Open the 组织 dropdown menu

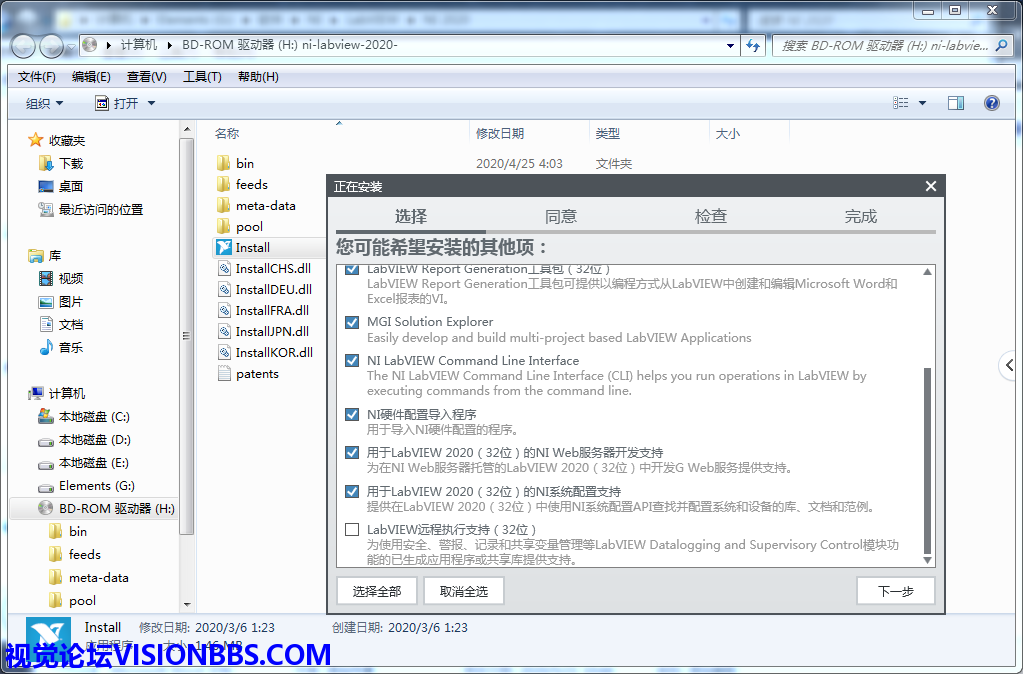point(44,103)
